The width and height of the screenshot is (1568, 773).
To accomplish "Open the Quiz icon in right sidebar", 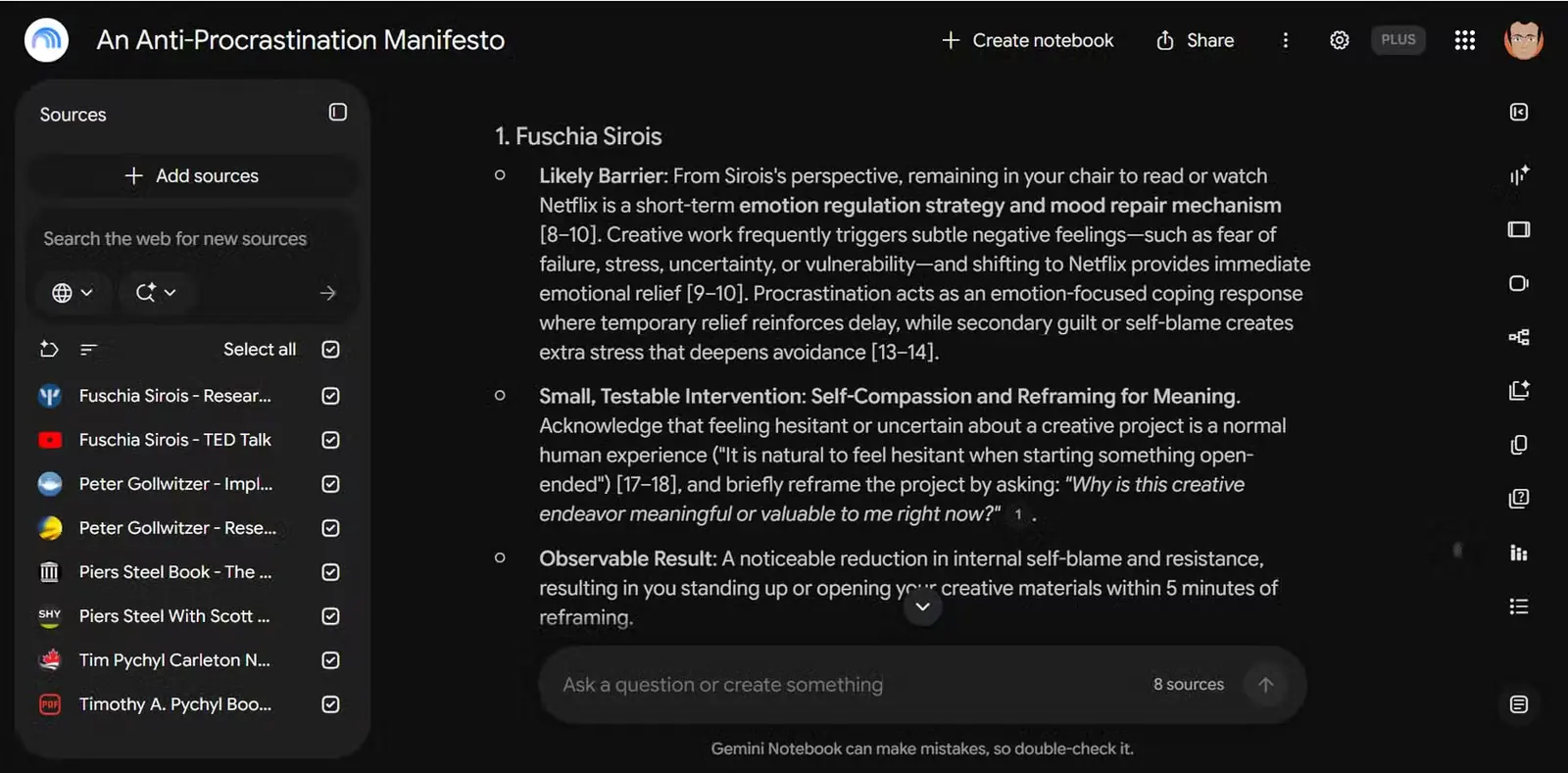I will (x=1519, y=499).
